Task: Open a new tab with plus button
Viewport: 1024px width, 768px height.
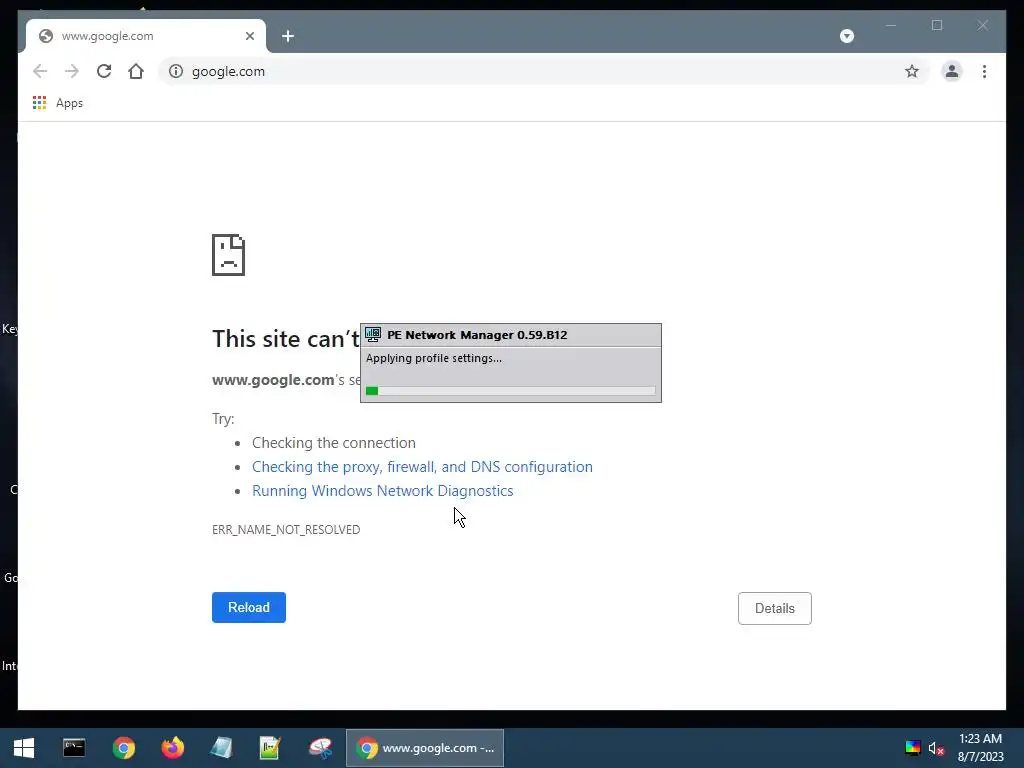Action: (x=288, y=36)
